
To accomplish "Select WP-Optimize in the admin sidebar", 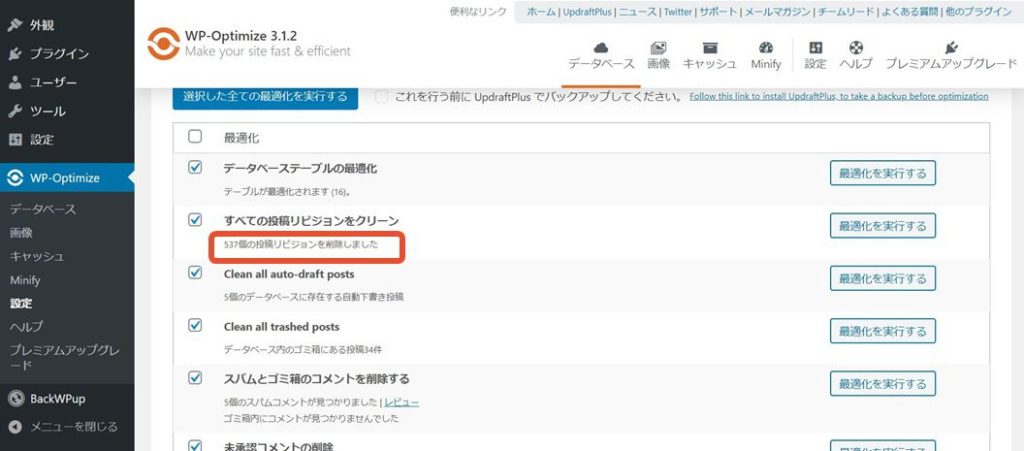I will [65, 178].
